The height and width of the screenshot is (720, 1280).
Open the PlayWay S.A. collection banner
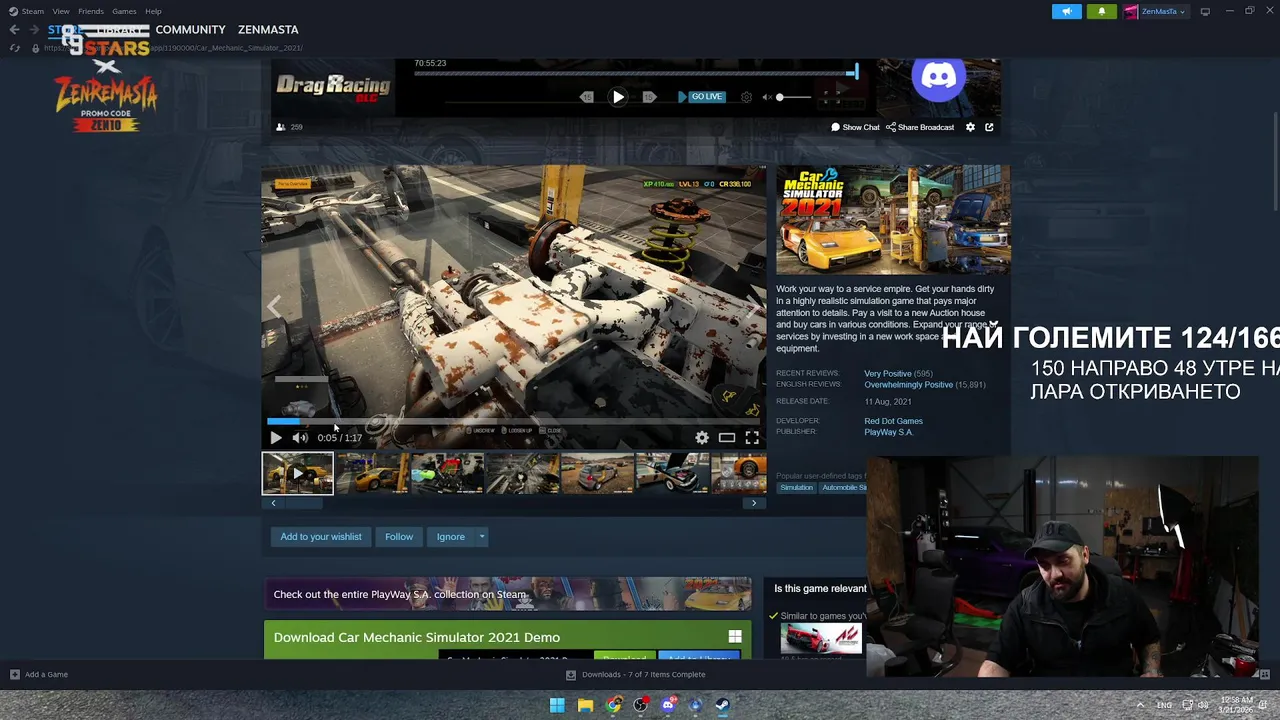[x=507, y=594]
